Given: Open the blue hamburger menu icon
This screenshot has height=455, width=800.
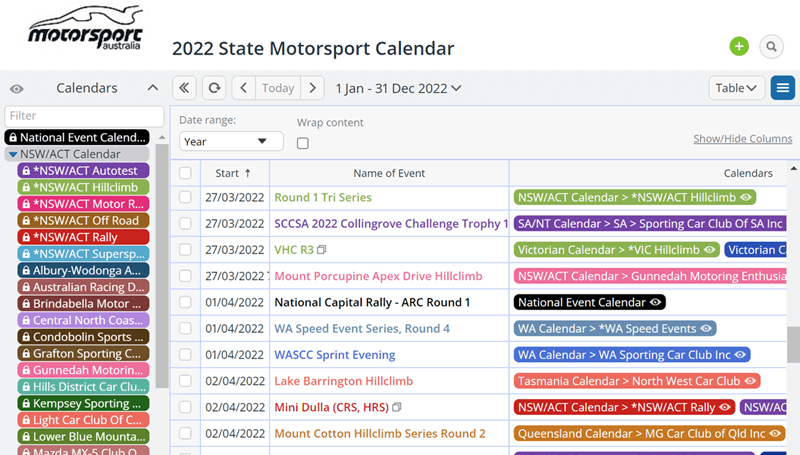Looking at the screenshot, I should [x=783, y=88].
